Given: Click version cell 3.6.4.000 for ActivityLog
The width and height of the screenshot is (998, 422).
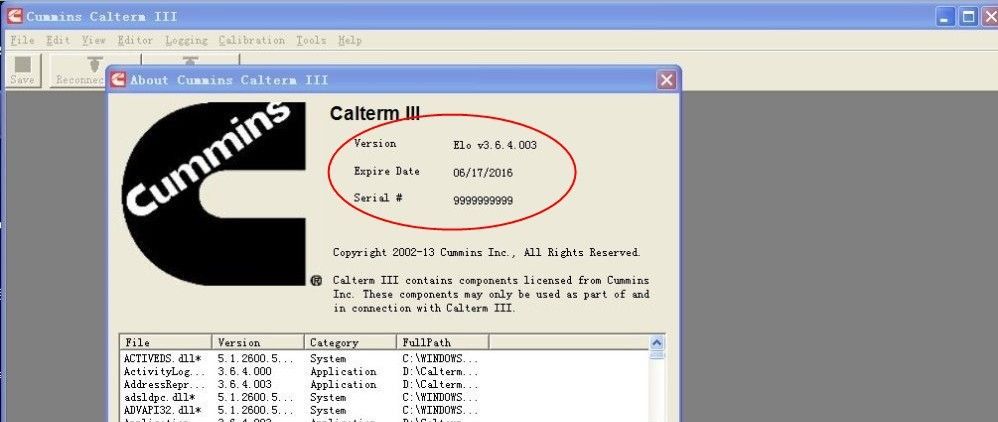Looking at the screenshot, I should [244, 371].
